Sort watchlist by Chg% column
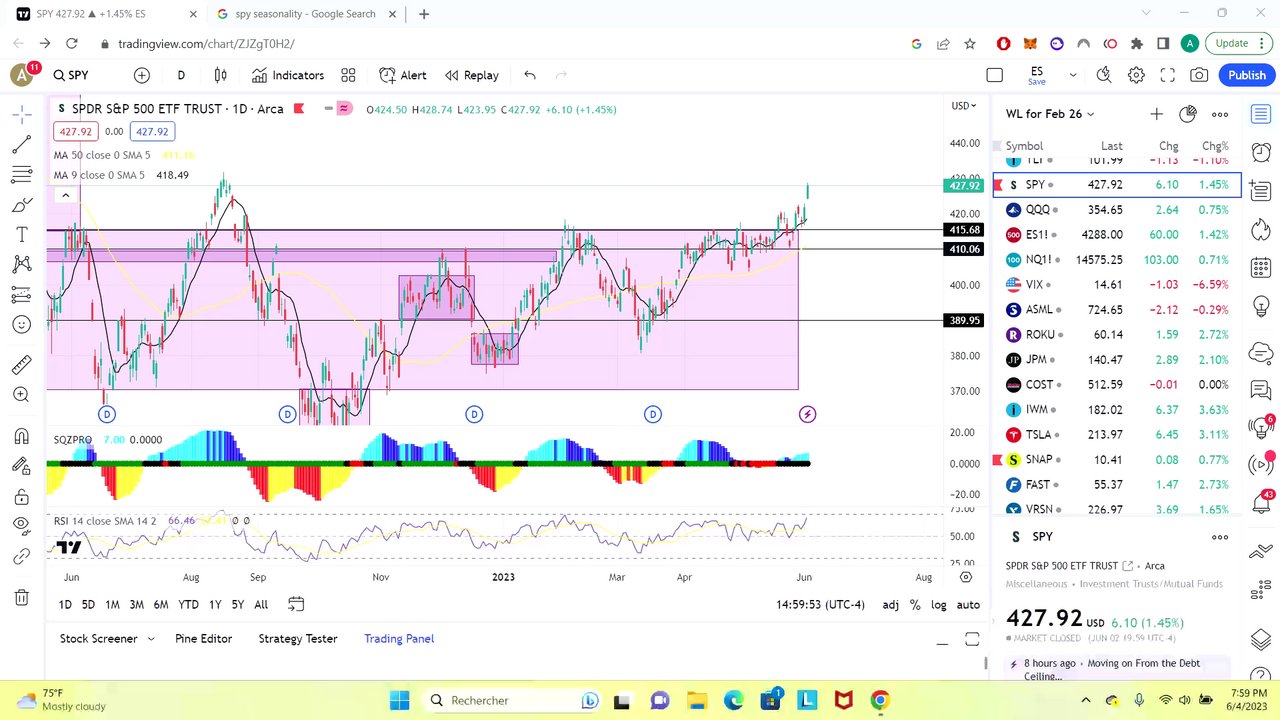1280x720 pixels. pos(1215,146)
